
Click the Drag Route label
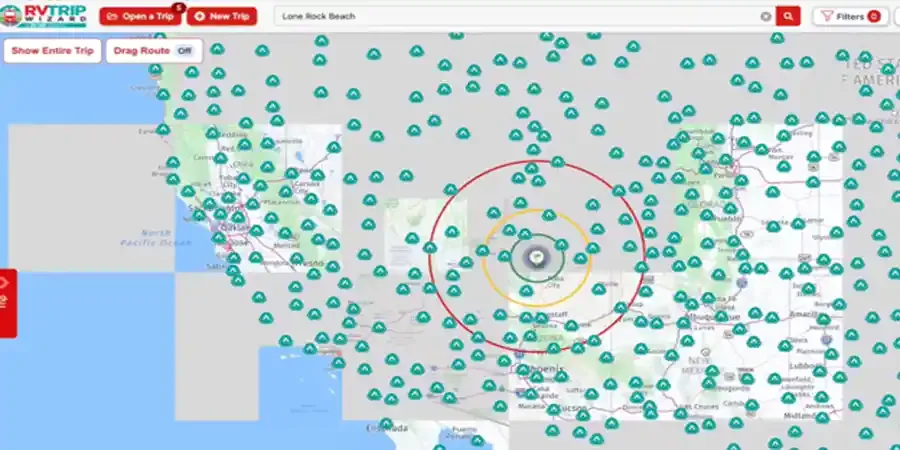[x=142, y=51]
